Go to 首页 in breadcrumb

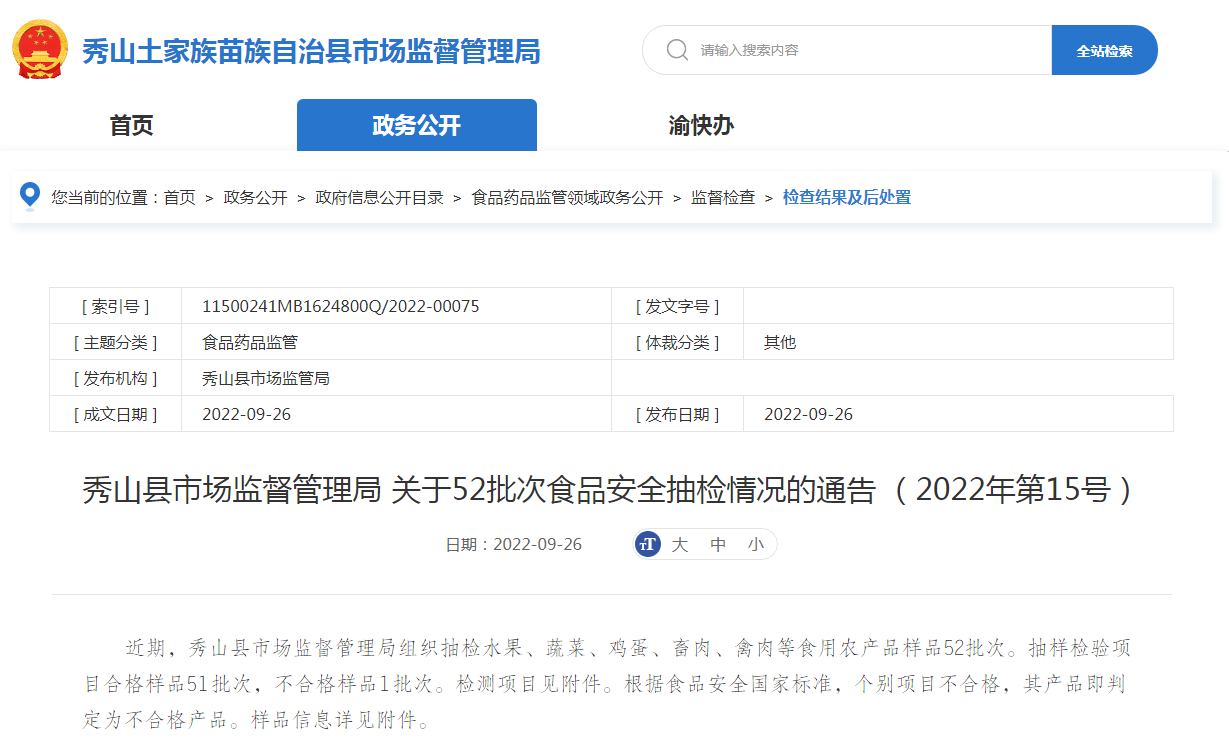(x=180, y=198)
